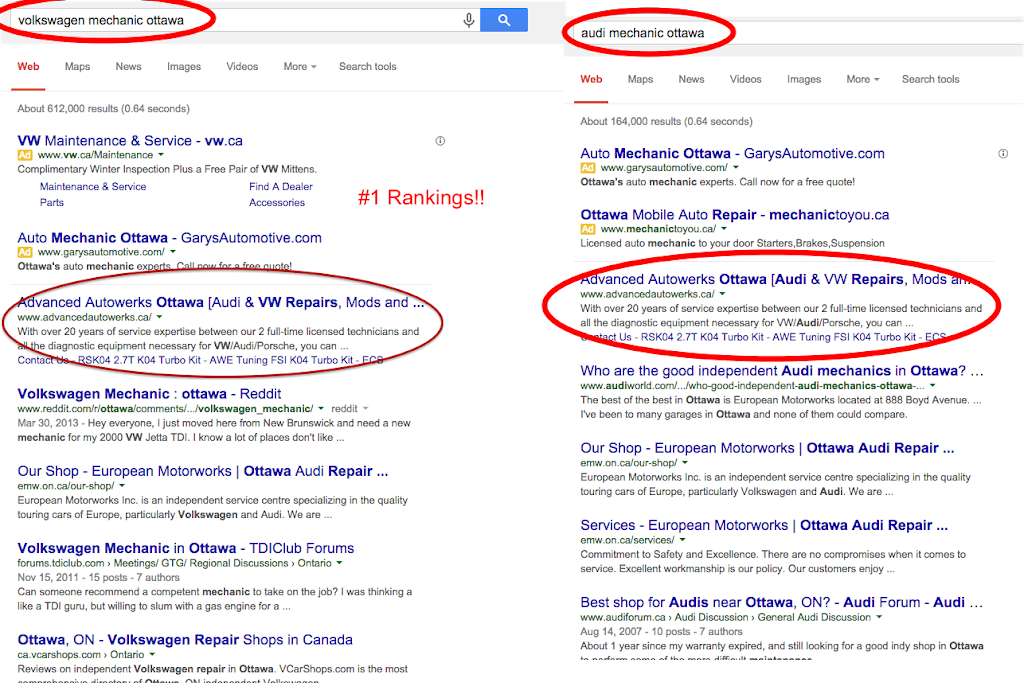This screenshot has width=1024, height=690.
Task: Expand arrow beside garysautomotive.com URL in Audi search
Action: [736, 168]
